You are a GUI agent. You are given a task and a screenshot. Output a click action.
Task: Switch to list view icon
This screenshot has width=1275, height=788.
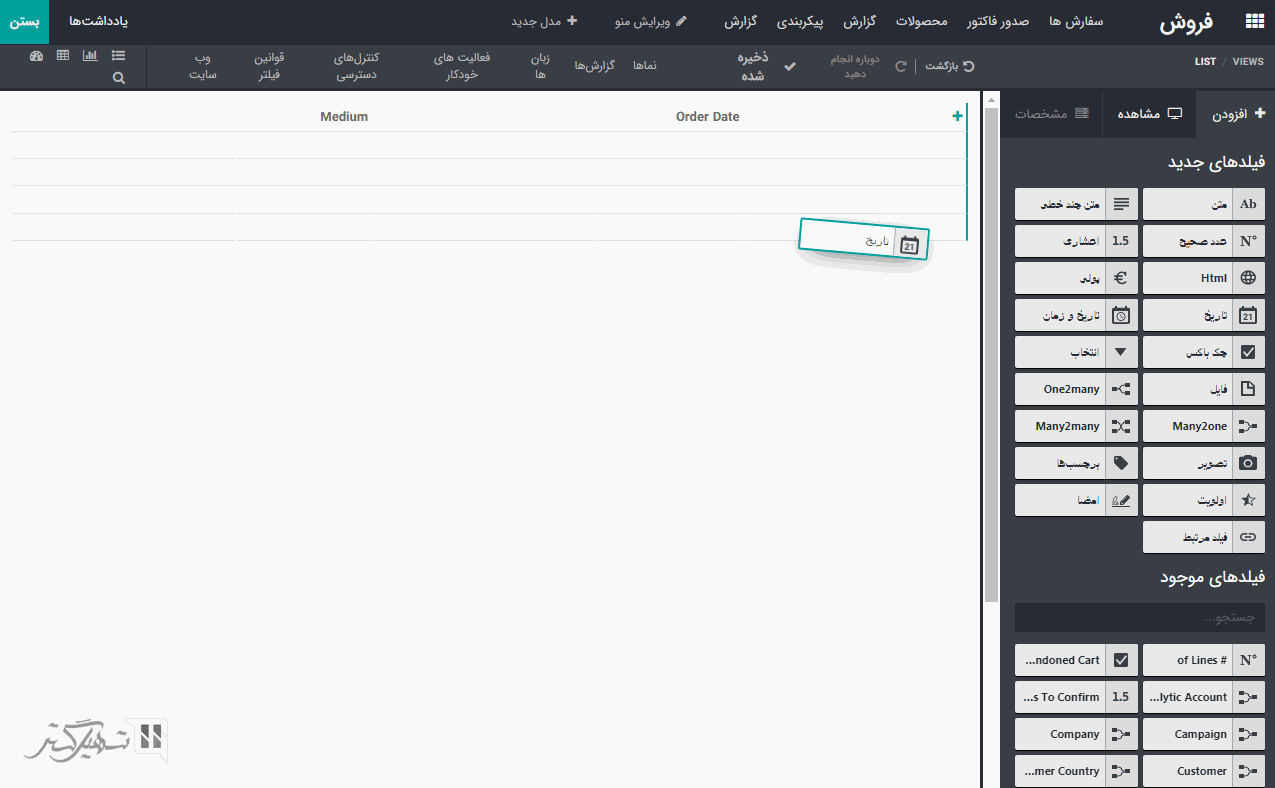[118, 56]
